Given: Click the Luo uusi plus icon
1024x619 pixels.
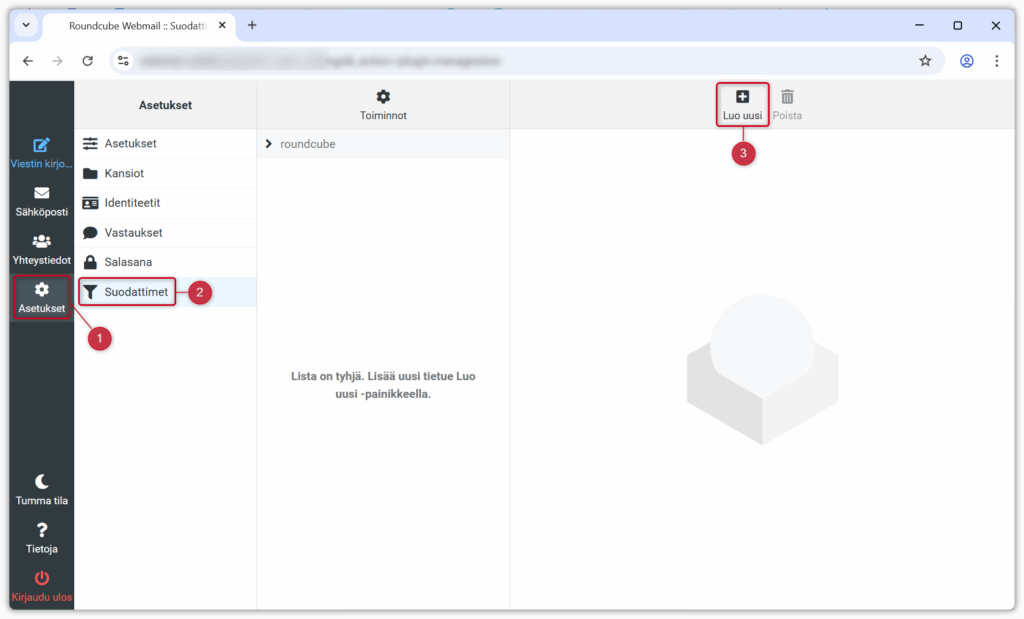Looking at the screenshot, I should coord(742,97).
